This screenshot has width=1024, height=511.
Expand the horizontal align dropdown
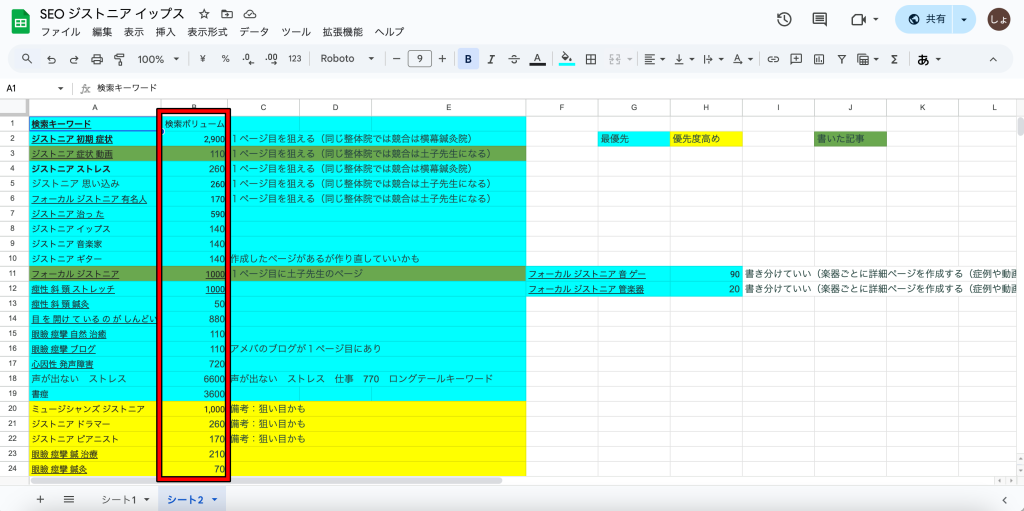coord(654,59)
